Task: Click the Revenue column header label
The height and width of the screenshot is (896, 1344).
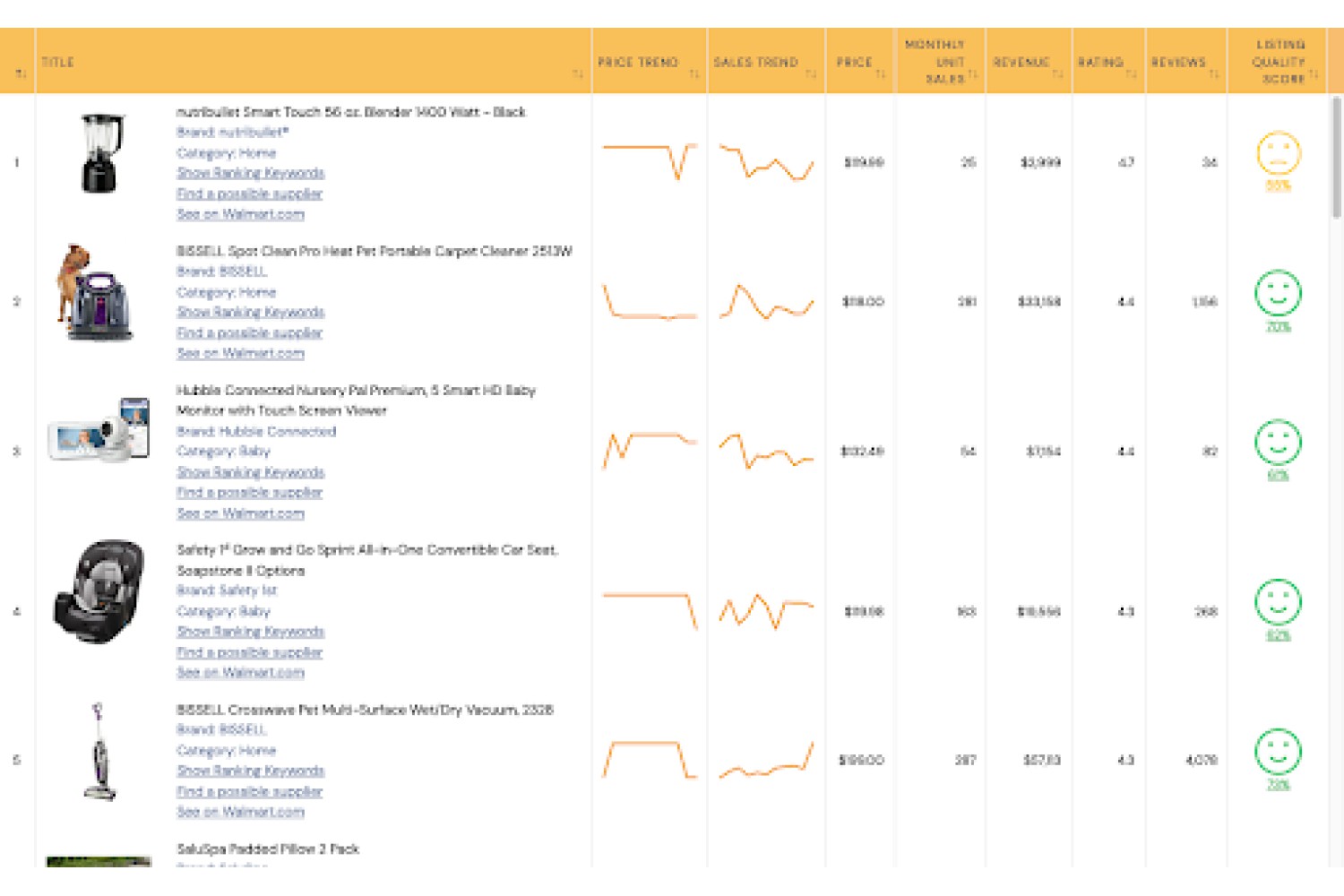Action: (1021, 62)
